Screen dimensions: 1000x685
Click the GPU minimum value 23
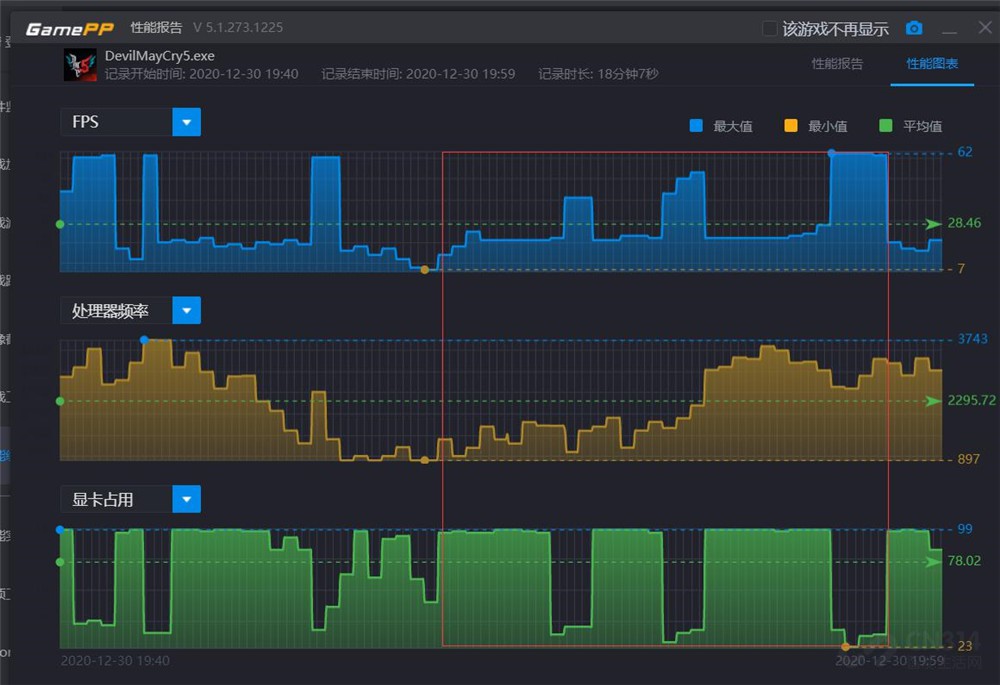point(965,646)
